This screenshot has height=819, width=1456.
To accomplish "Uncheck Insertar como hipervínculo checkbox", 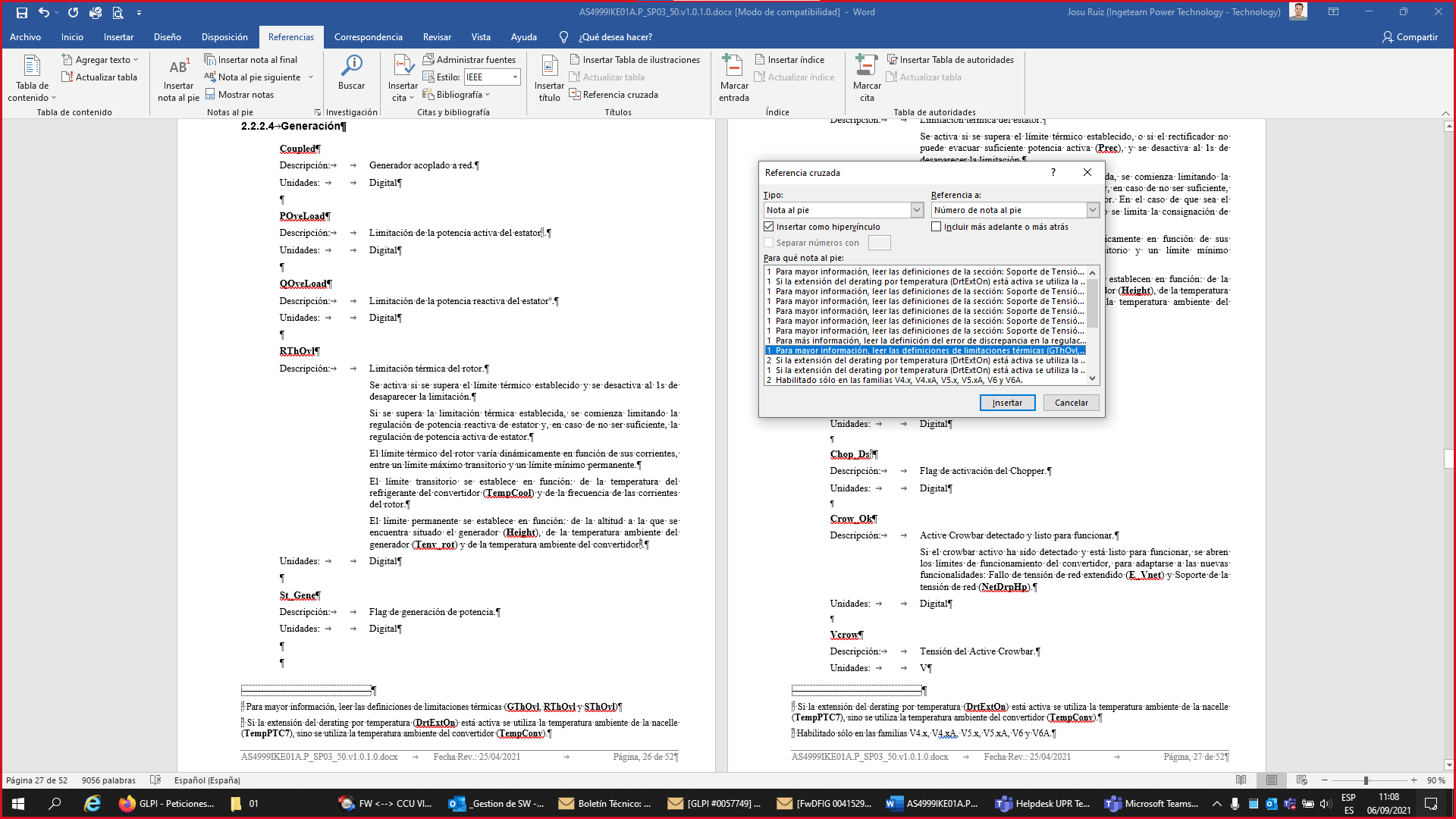I will point(769,227).
